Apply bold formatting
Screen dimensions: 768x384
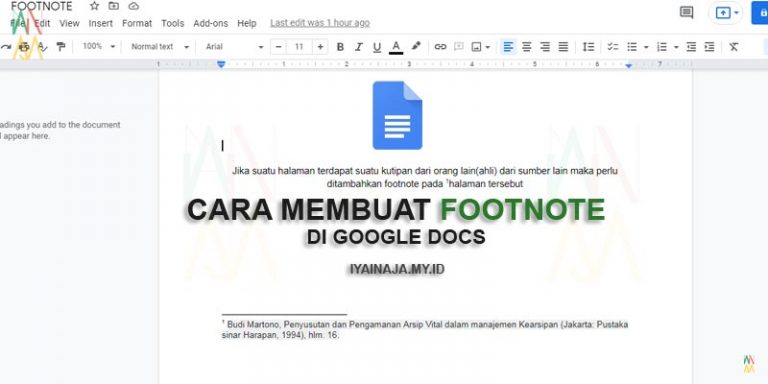click(x=340, y=47)
